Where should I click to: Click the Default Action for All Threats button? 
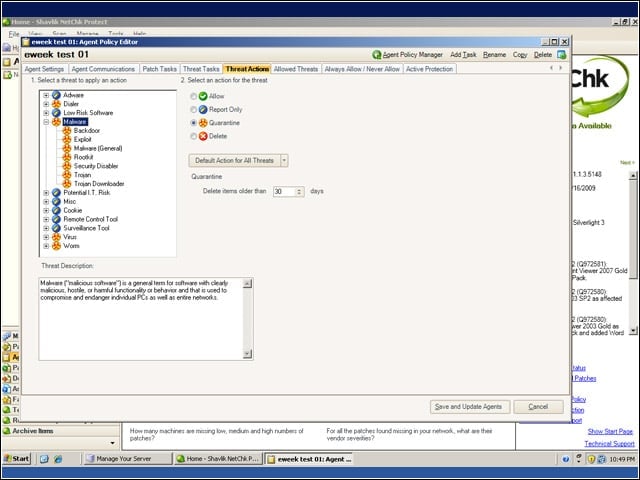(234, 160)
